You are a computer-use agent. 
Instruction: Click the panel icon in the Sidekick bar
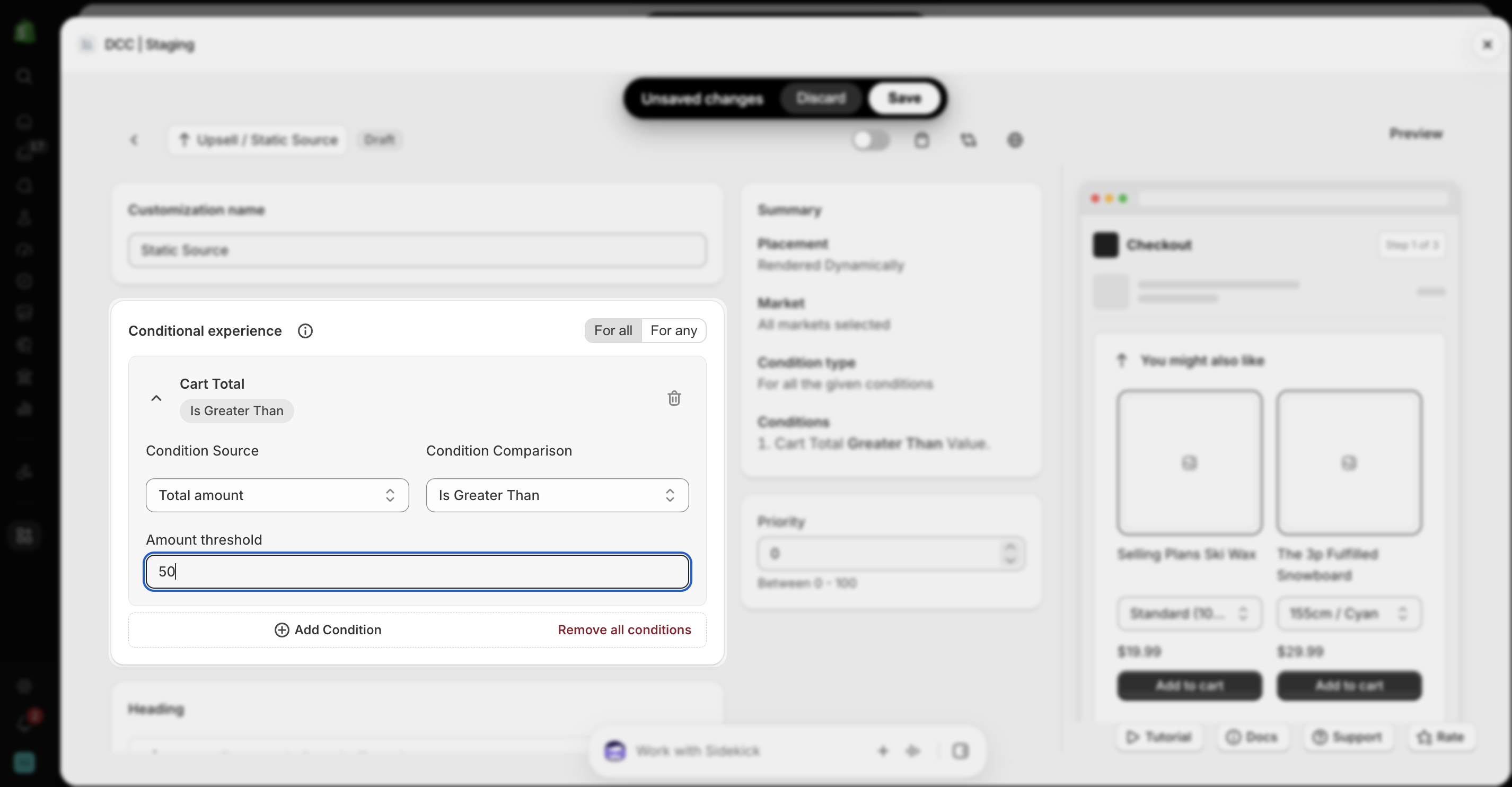pos(960,750)
